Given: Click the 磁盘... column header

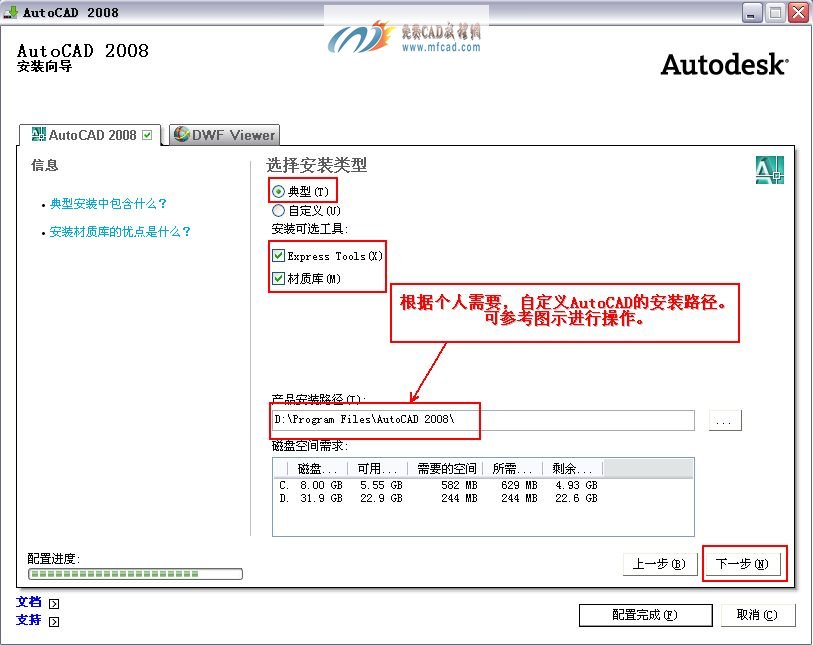Looking at the screenshot, I should [x=317, y=469].
